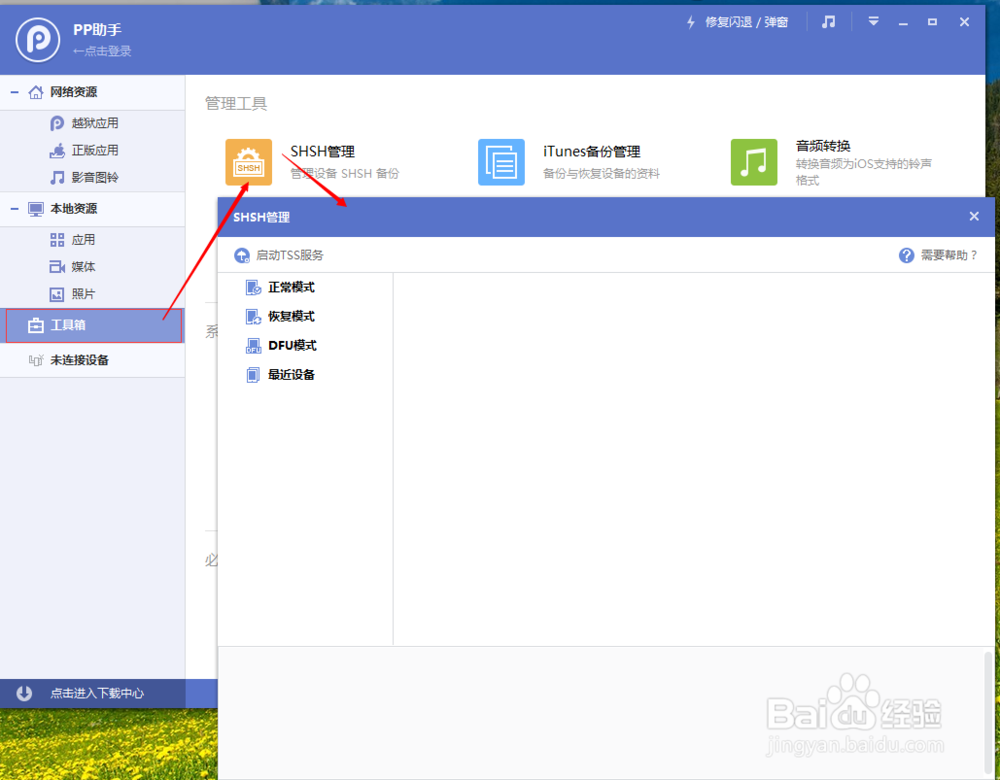Close the SHSH管理 dialog
Screen dimensions: 1000x780
[974, 216]
